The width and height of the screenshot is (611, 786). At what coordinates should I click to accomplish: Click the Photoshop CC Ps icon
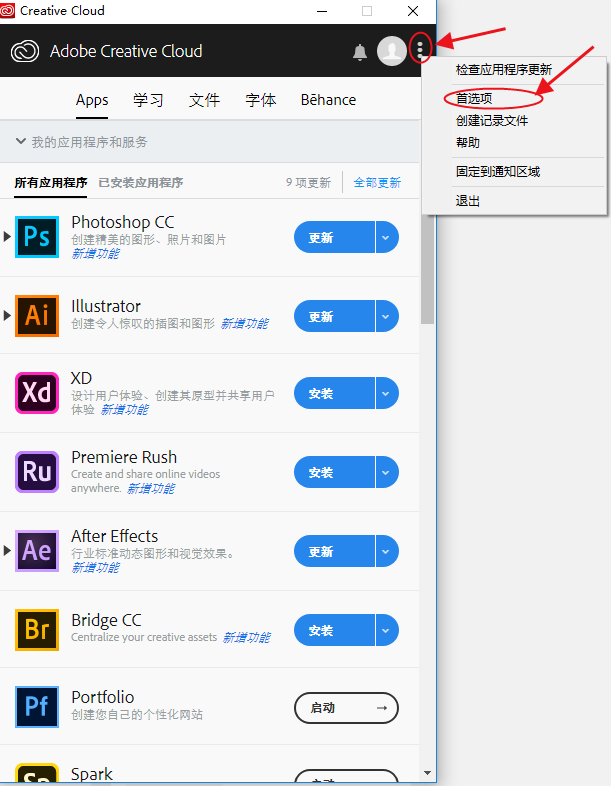[37, 237]
